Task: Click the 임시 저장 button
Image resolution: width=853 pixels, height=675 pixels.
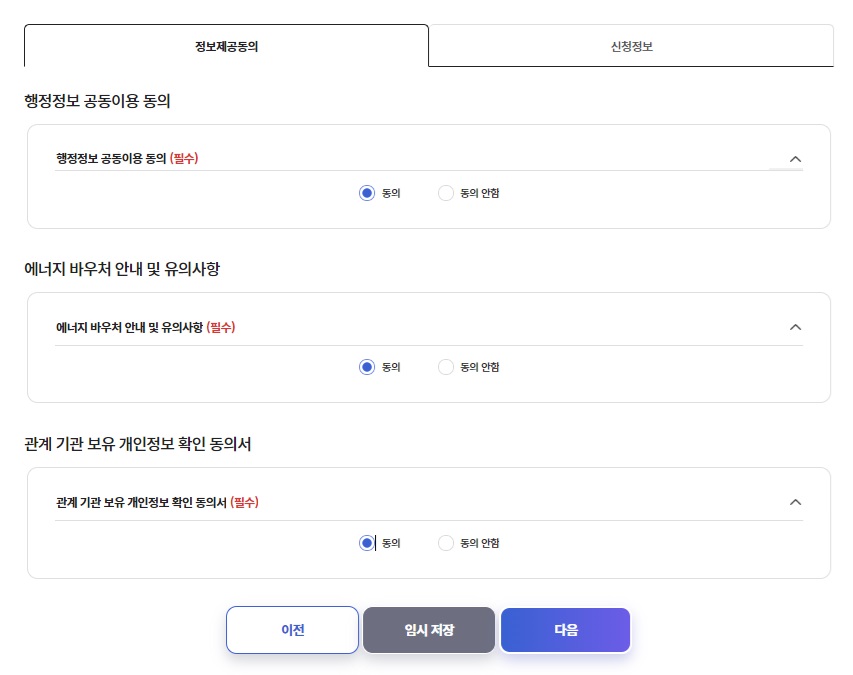Action: click(429, 630)
